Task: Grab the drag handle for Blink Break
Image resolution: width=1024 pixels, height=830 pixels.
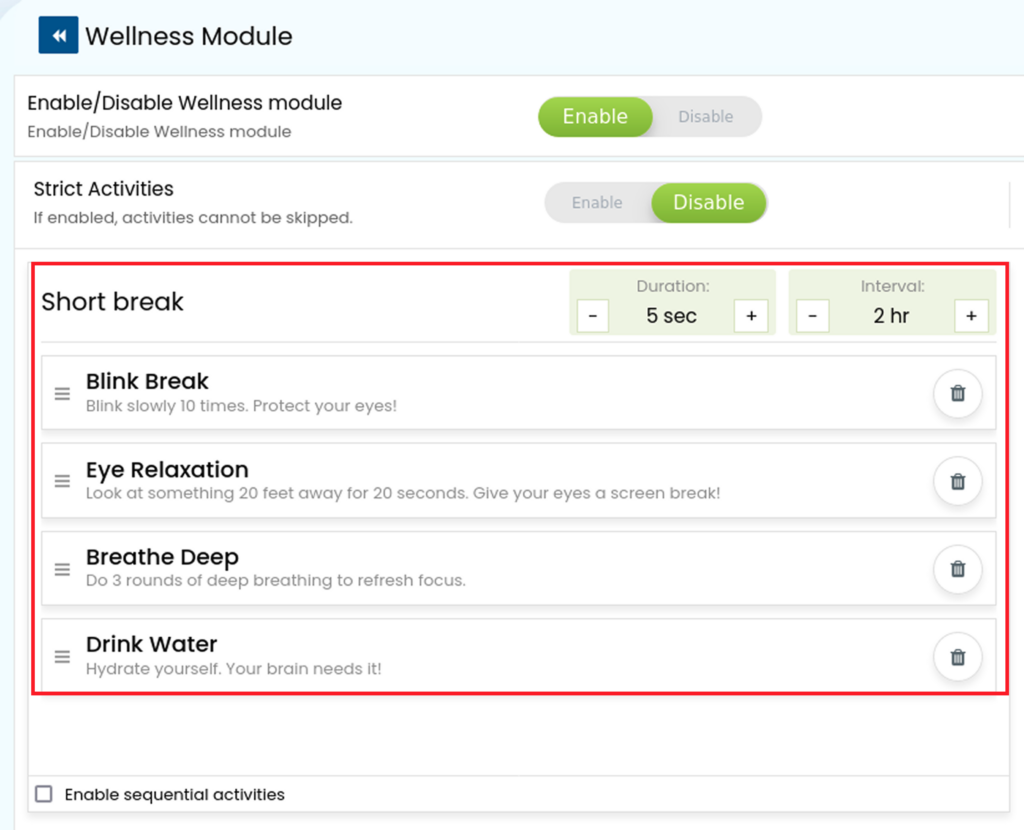Action: (62, 394)
